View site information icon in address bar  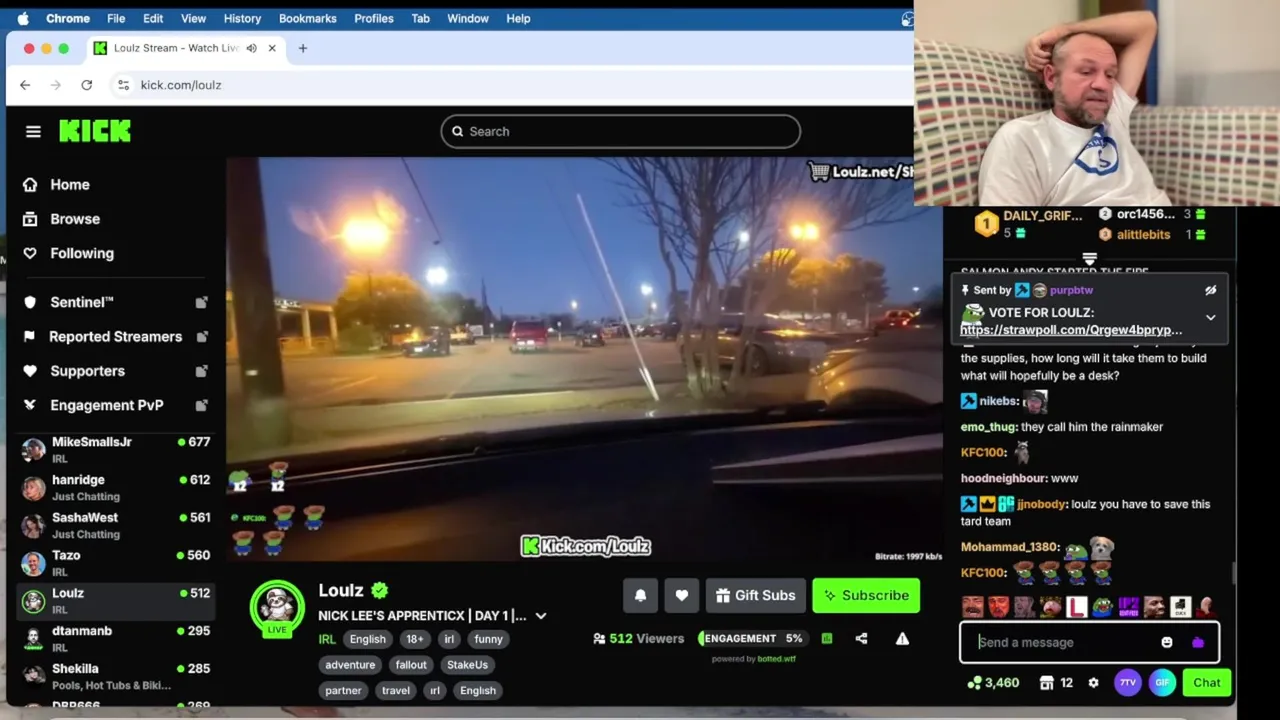(x=123, y=85)
